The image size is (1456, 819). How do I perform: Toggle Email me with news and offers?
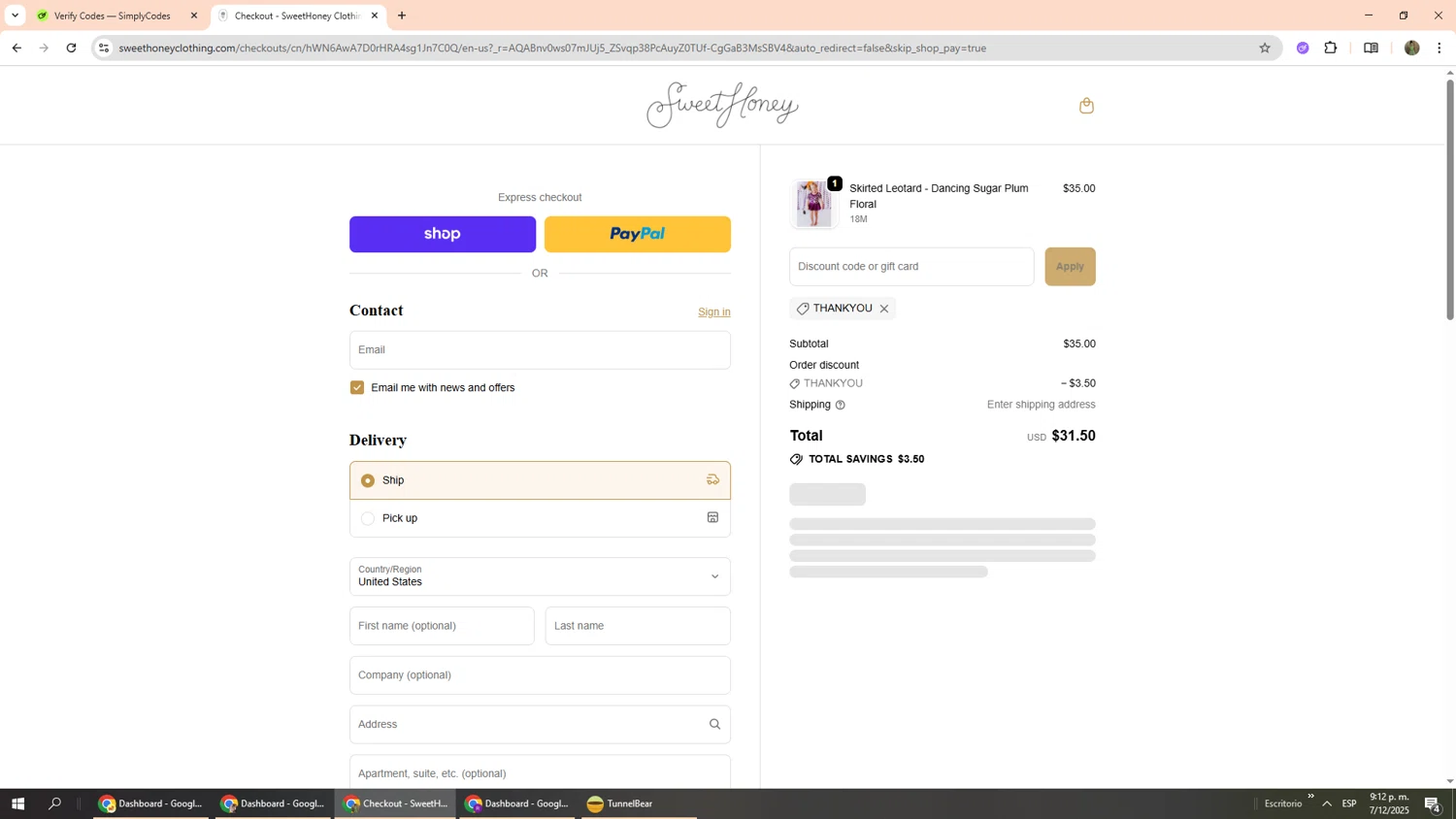coord(357,387)
